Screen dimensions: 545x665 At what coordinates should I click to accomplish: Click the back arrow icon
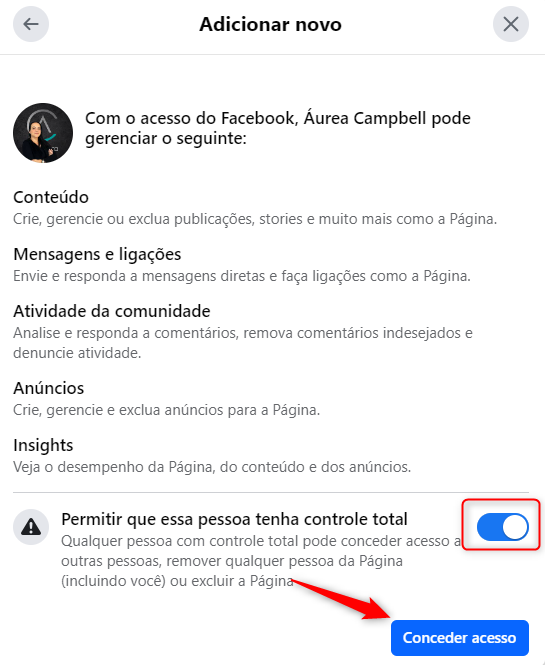pyautogui.click(x=31, y=24)
